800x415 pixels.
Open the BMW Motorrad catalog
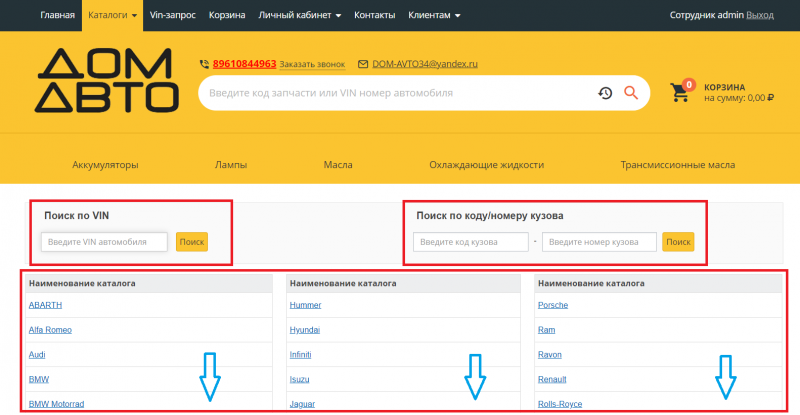point(56,404)
